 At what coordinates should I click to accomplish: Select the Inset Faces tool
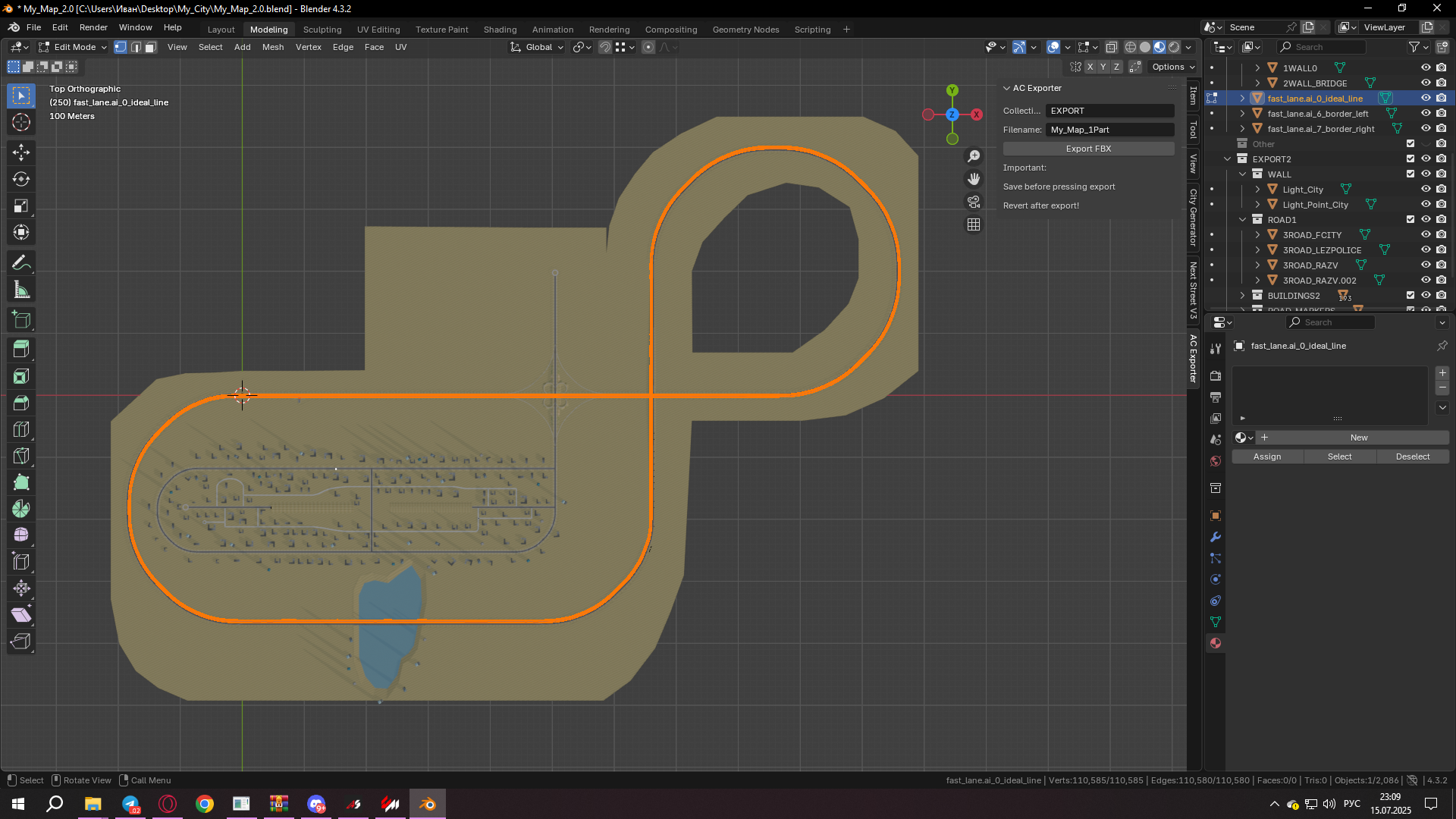pyautogui.click(x=21, y=376)
